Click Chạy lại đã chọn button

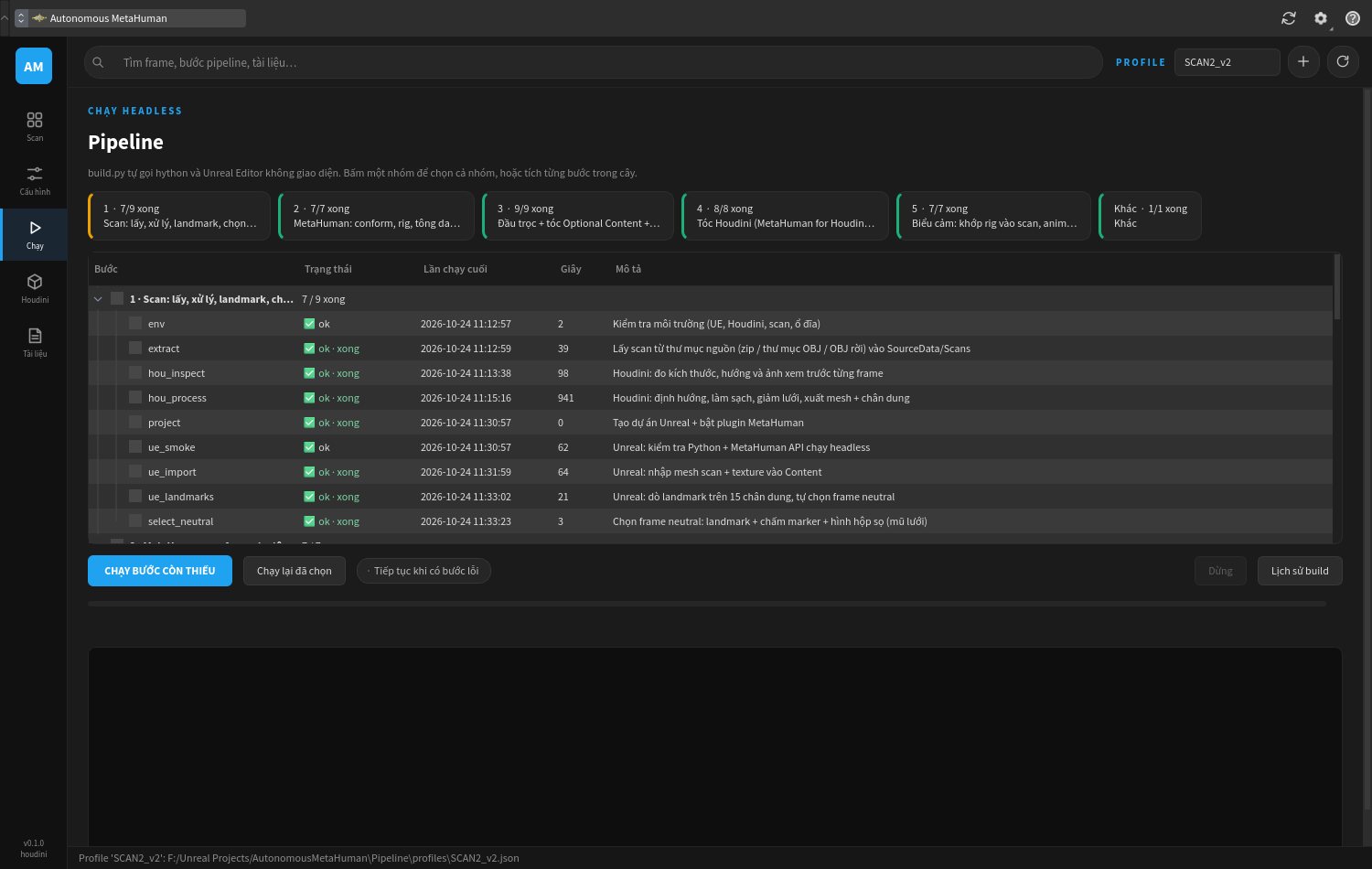click(295, 571)
